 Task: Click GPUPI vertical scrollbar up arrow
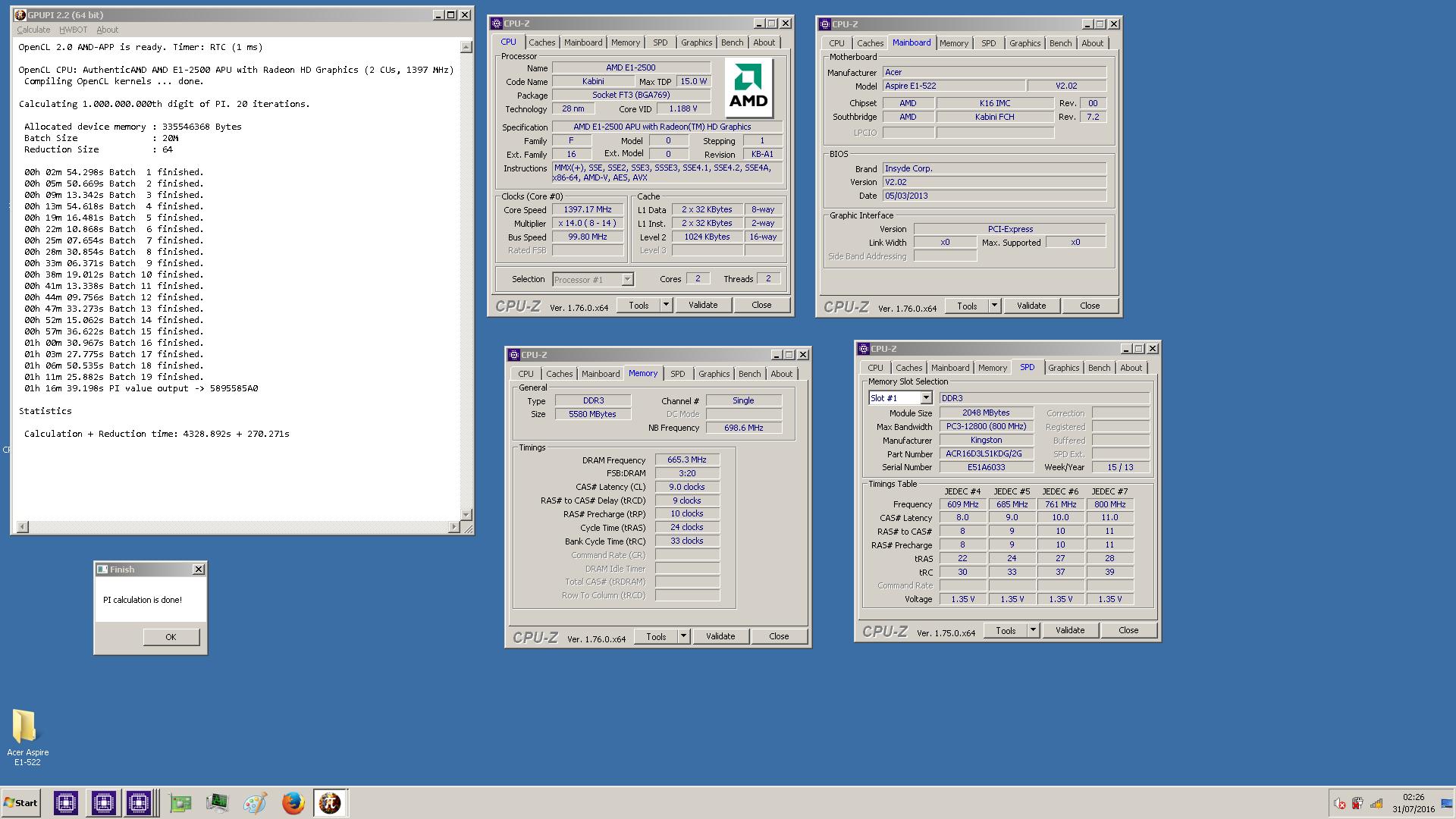pos(466,47)
